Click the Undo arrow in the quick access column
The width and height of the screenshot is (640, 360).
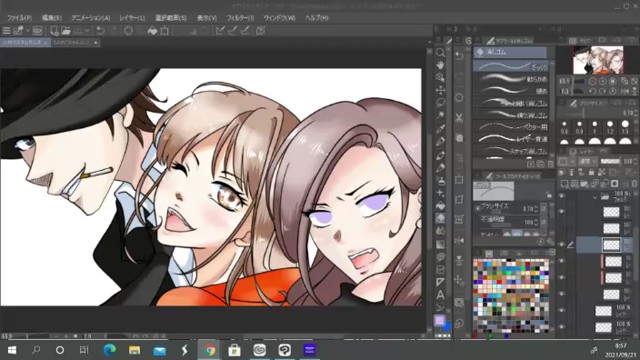click(459, 56)
